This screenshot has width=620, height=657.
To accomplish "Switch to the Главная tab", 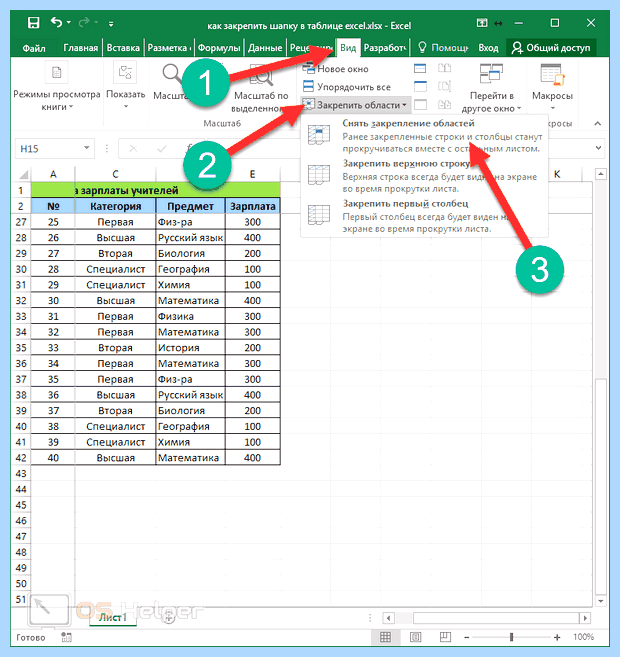I will 80,48.
